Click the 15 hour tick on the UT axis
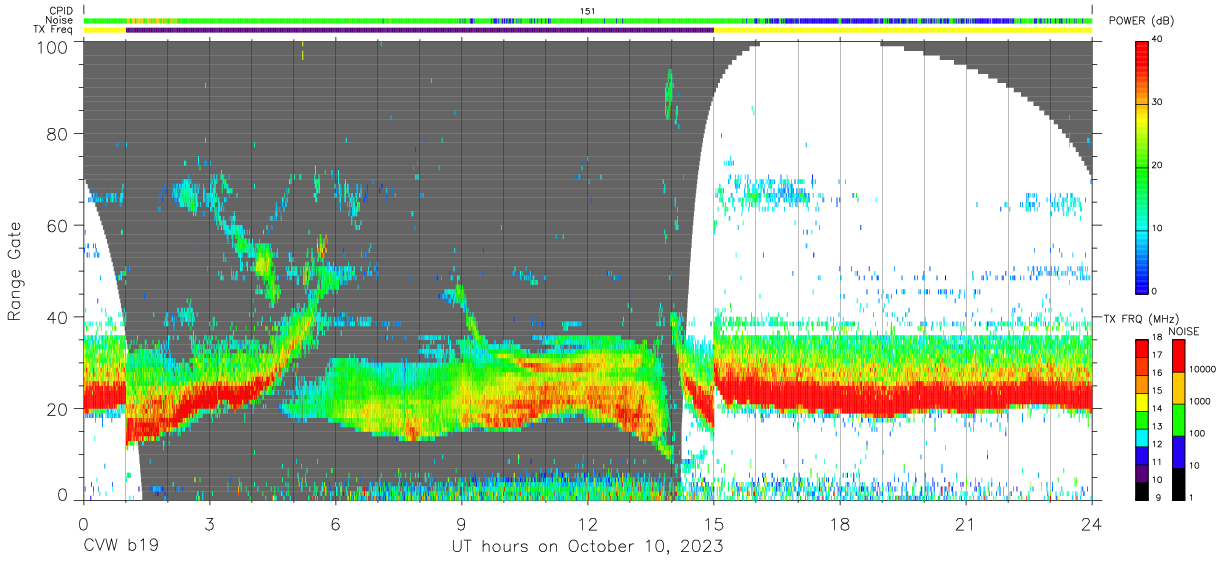 pyautogui.click(x=713, y=524)
